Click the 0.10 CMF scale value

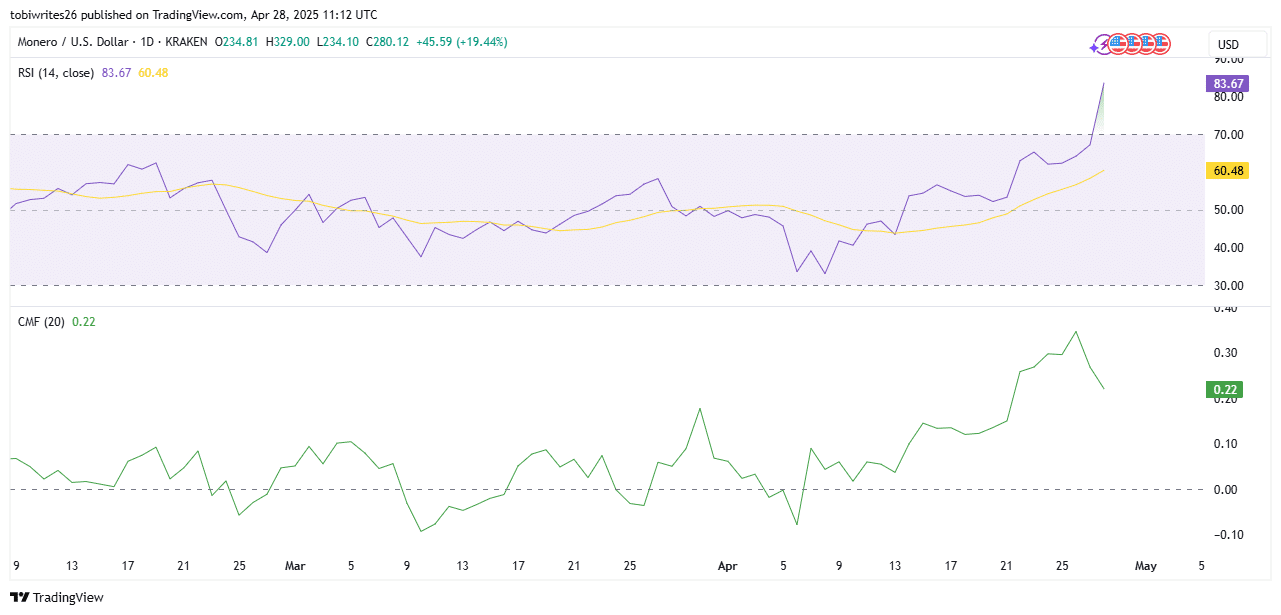(x=1227, y=444)
